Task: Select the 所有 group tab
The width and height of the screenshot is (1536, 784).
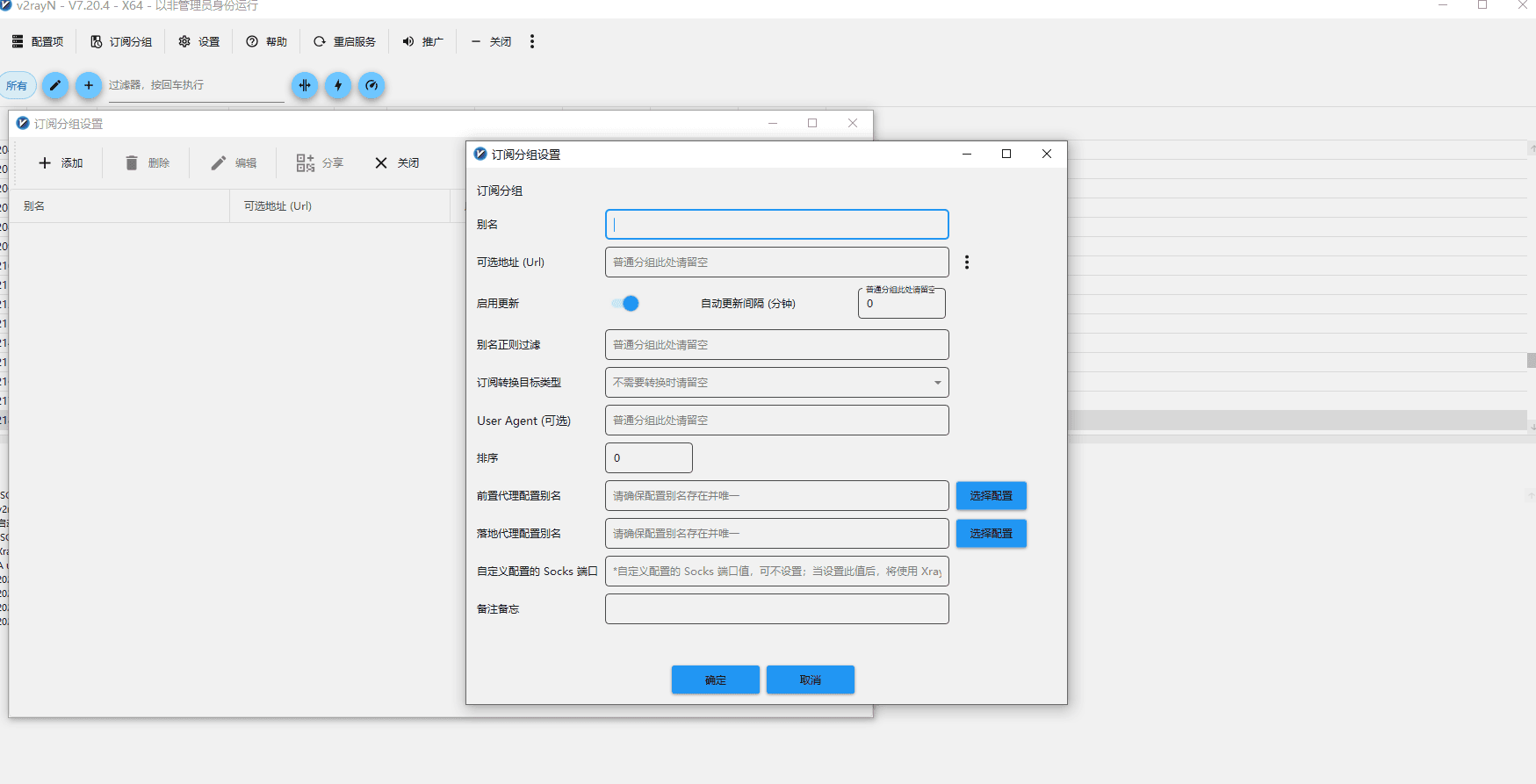Action: (x=17, y=85)
